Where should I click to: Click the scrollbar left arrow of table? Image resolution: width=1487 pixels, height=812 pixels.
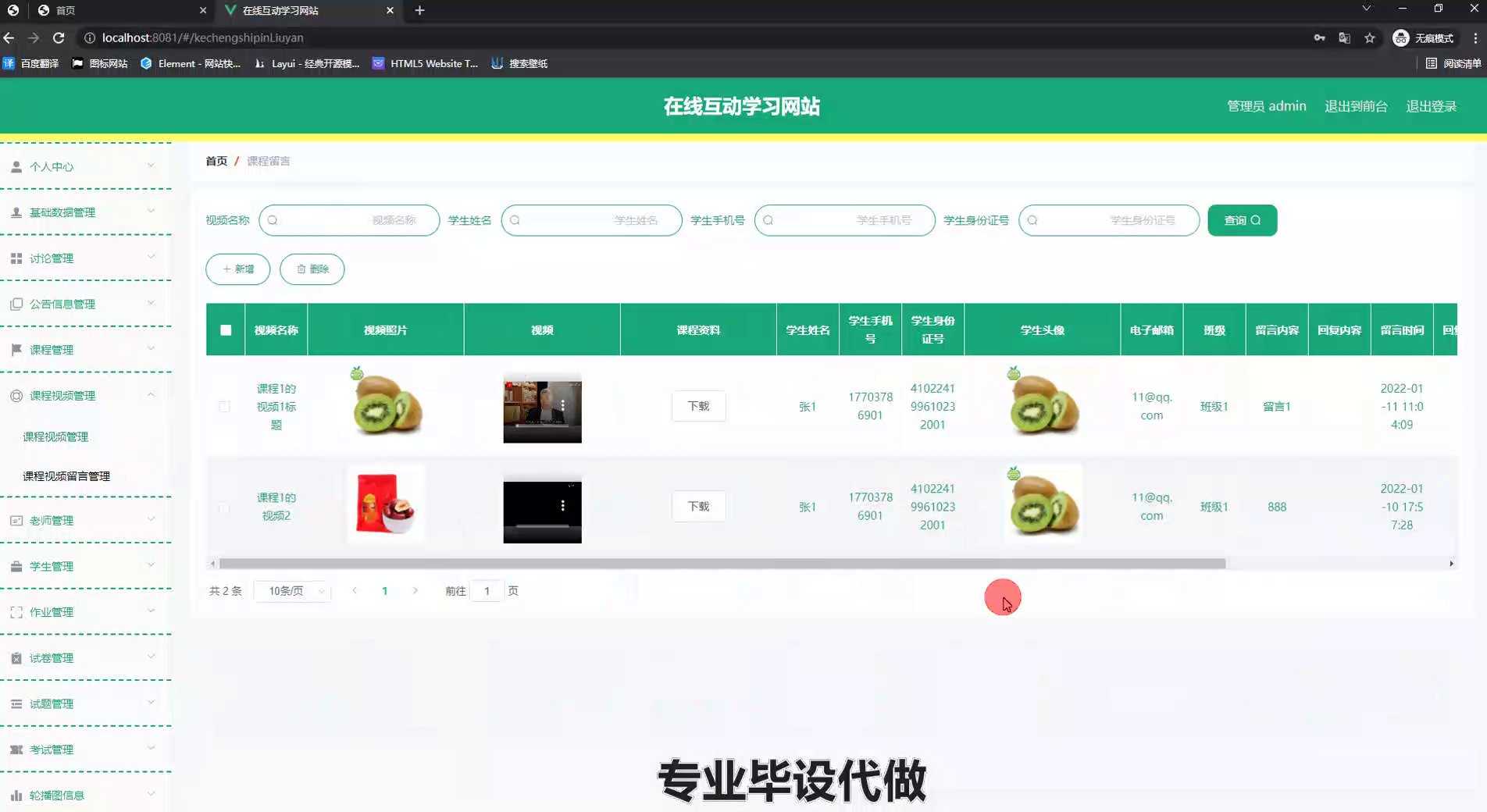click(x=212, y=564)
